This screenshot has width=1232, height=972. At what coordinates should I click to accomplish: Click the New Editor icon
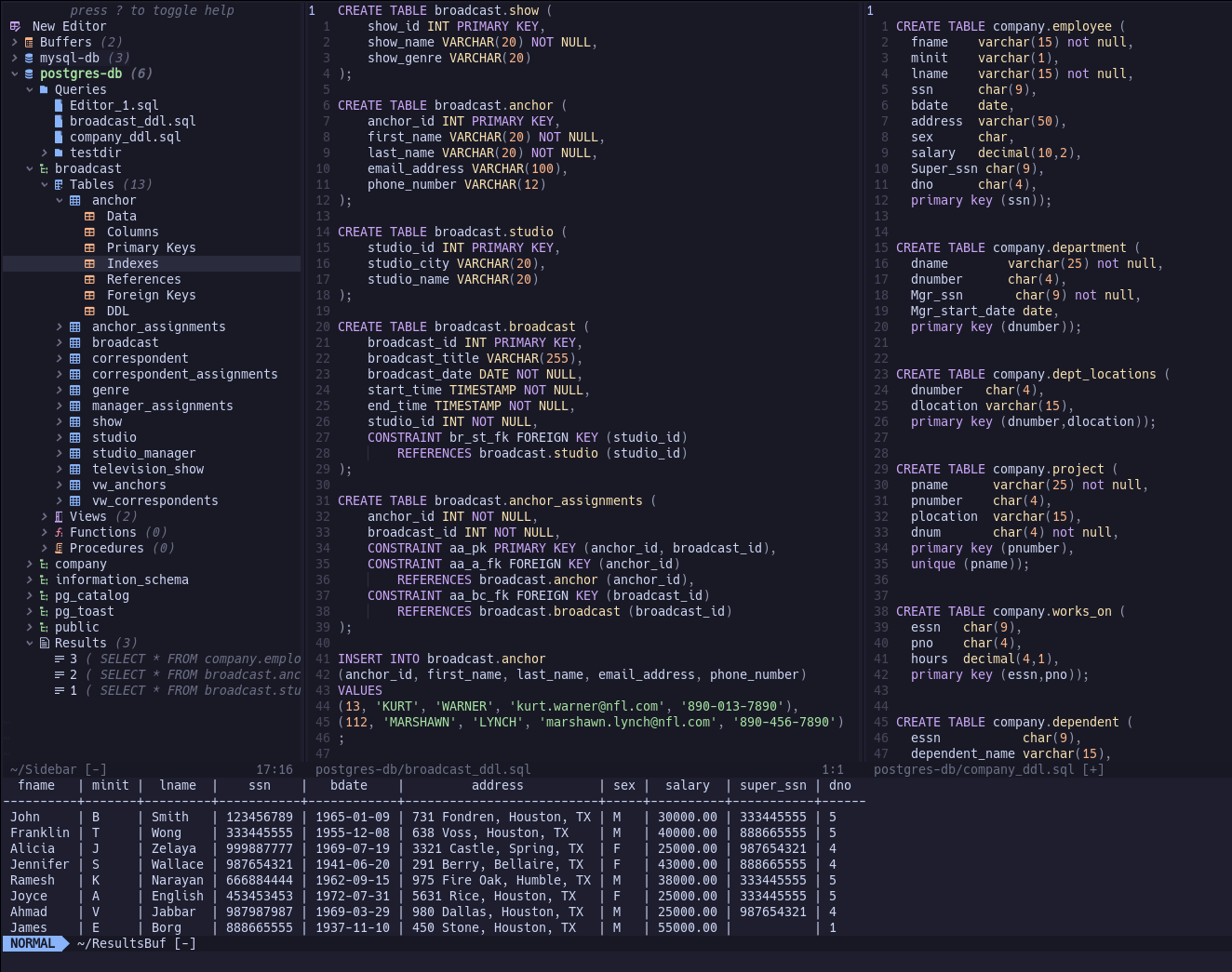[15, 26]
